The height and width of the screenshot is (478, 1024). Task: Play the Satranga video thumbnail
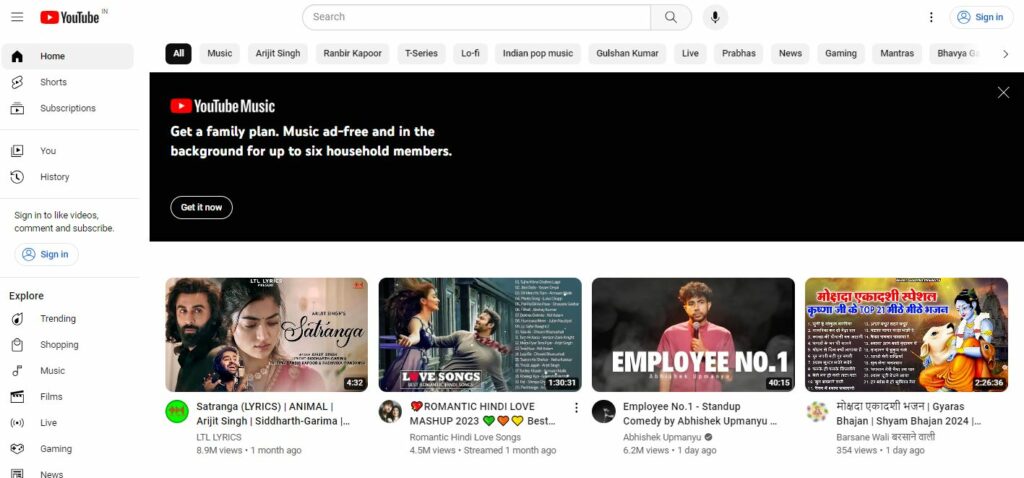[x=266, y=335]
